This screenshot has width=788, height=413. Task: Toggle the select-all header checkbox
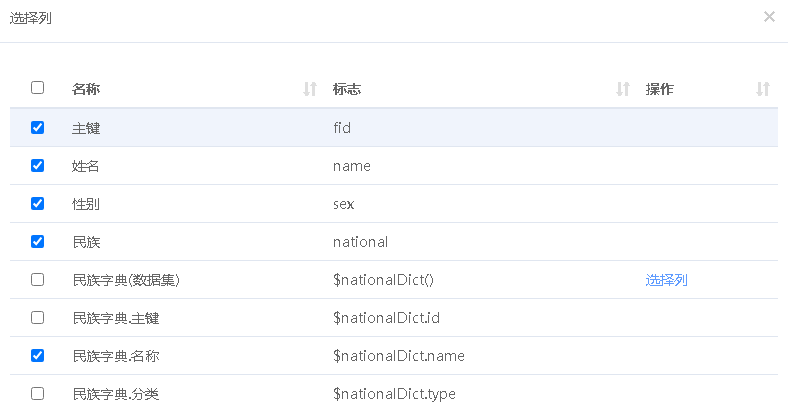(38, 88)
